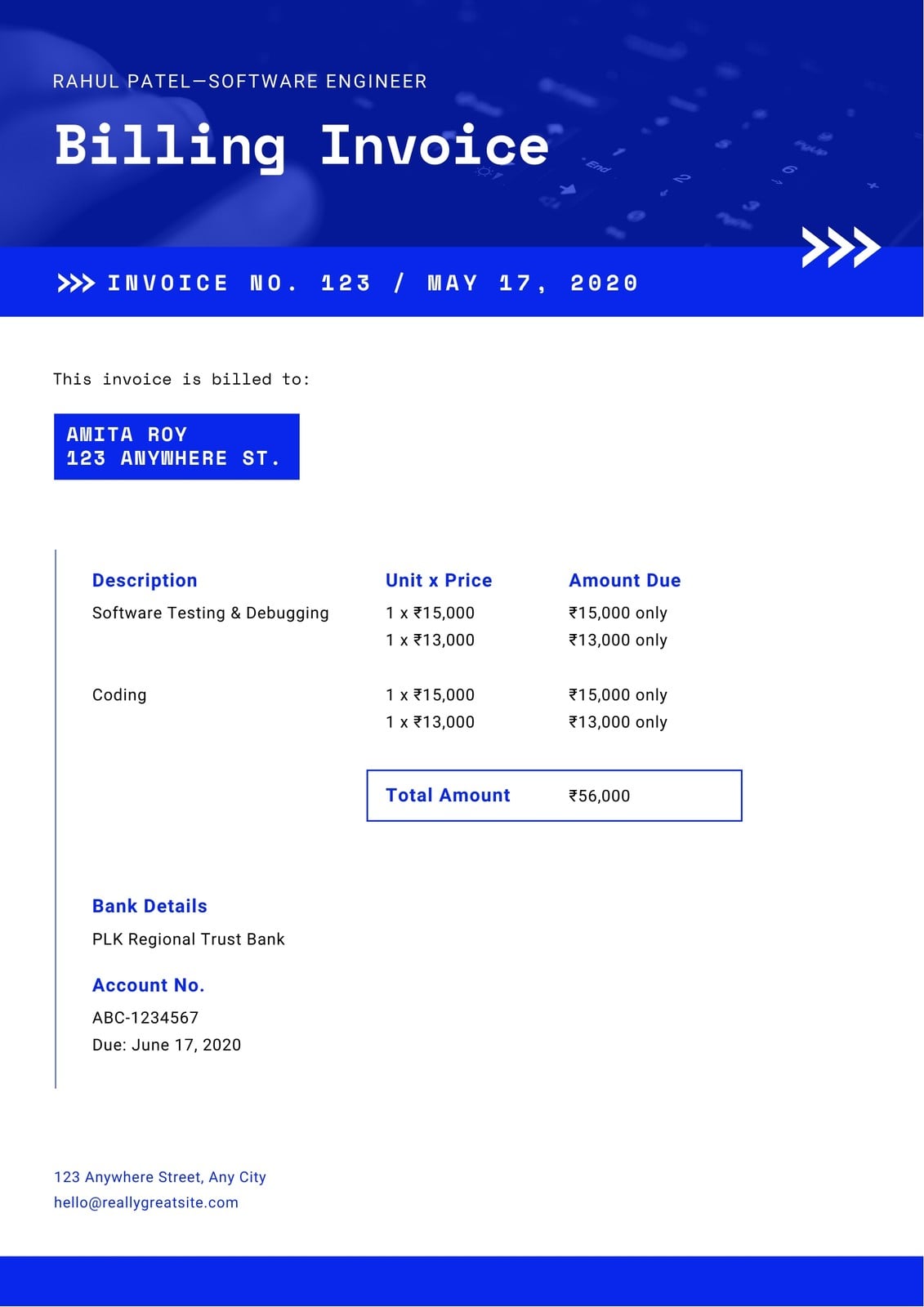Select the Software Testing & Debugging line
Image resolution: width=924 pixels, height=1307 pixels.
point(210,613)
